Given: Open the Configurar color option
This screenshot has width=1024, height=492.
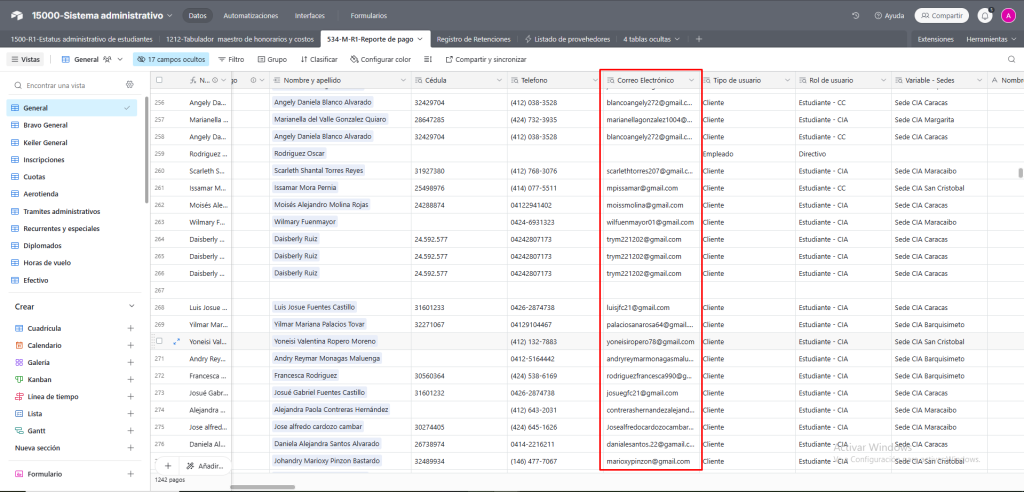Looking at the screenshot, I should 381,59.
